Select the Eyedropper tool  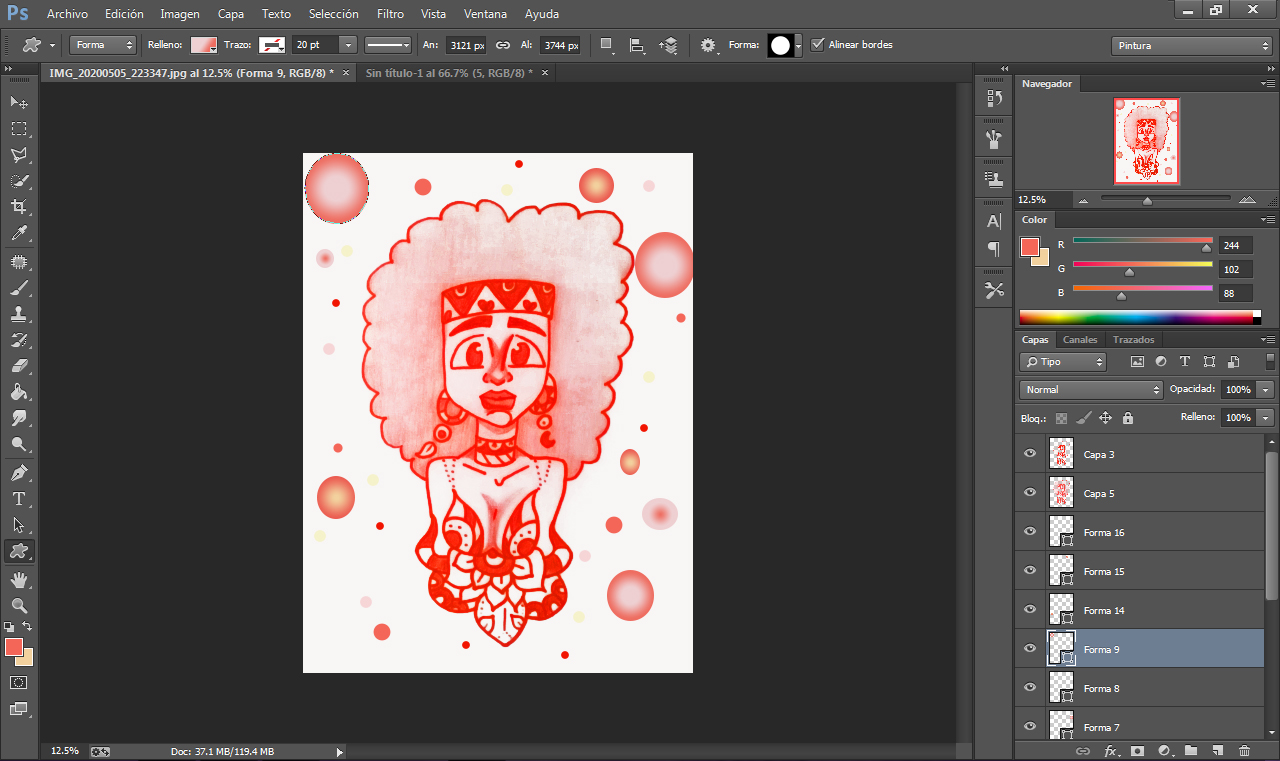tap(19, 233)
